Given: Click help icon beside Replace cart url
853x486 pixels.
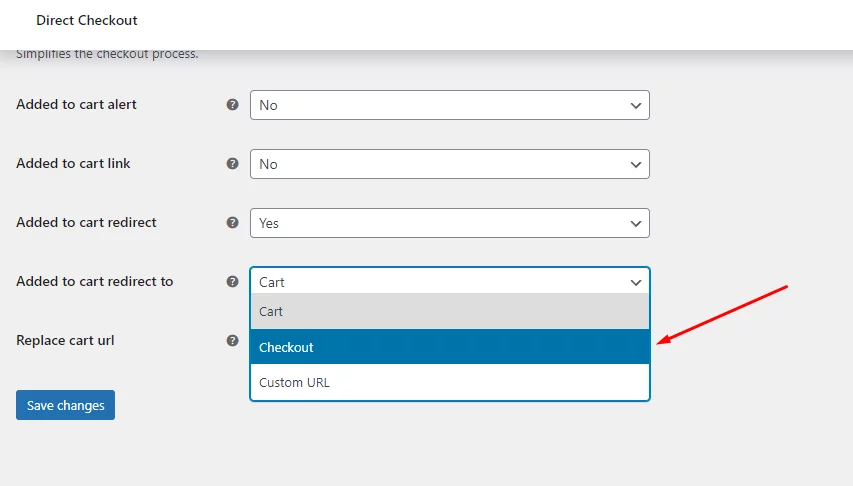Looking at the screenshot, I should click(233, 340).
